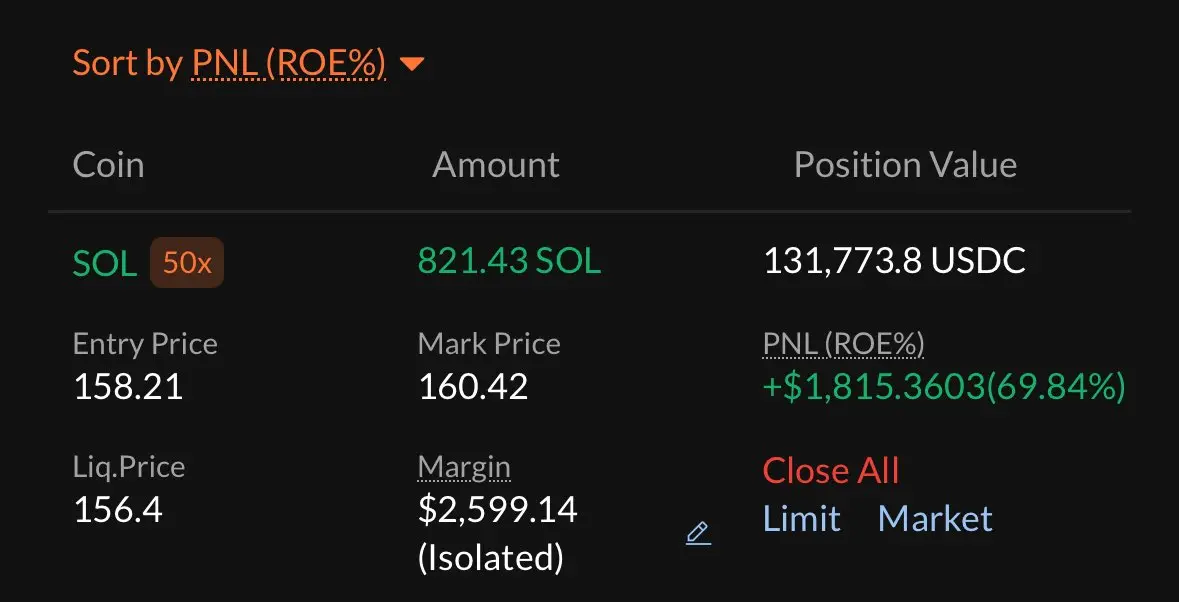The image size is (1179, 602).
Task: Click the +$1,815.3603 PNL value
Action: 874,387
